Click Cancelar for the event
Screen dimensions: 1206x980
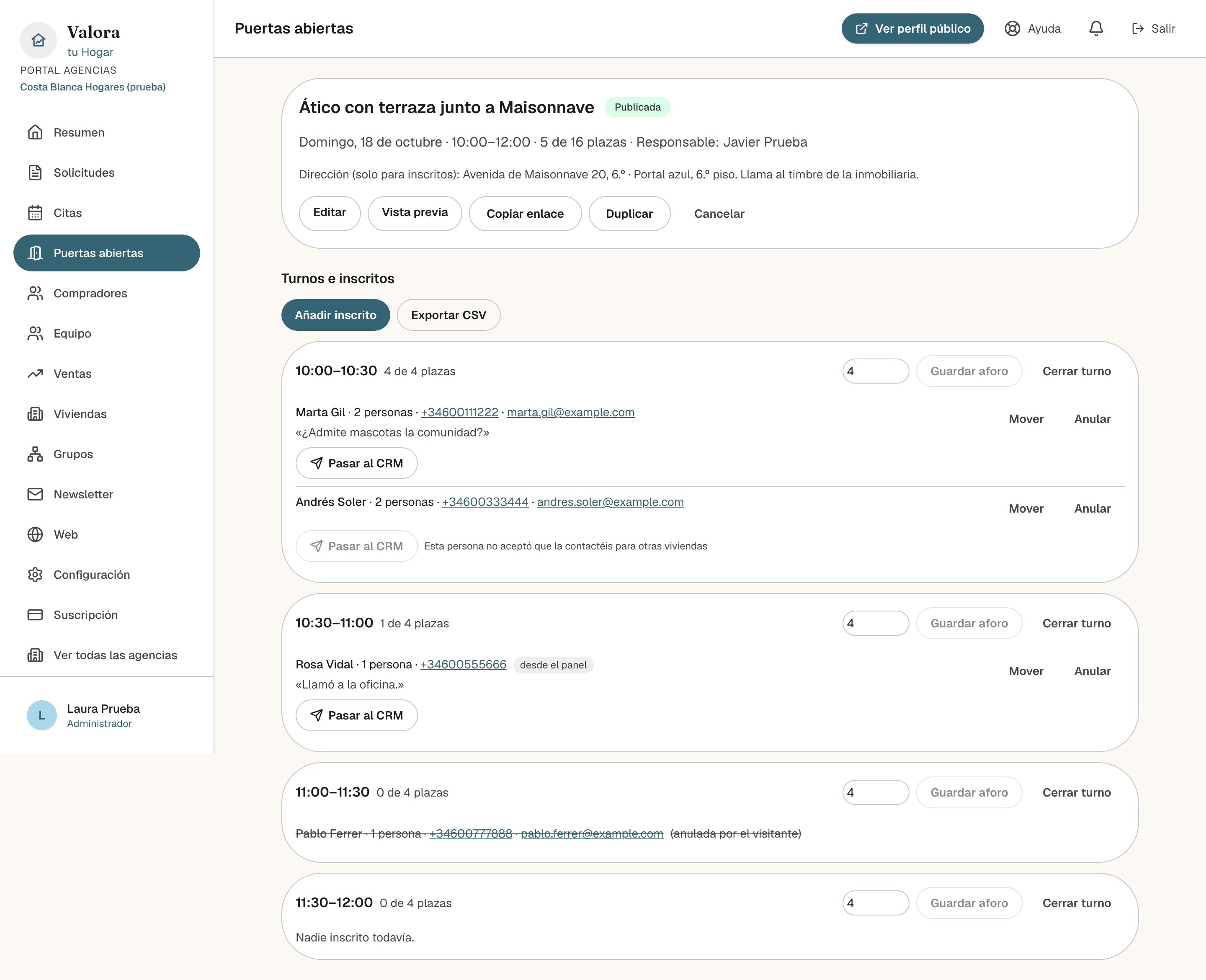719,214
